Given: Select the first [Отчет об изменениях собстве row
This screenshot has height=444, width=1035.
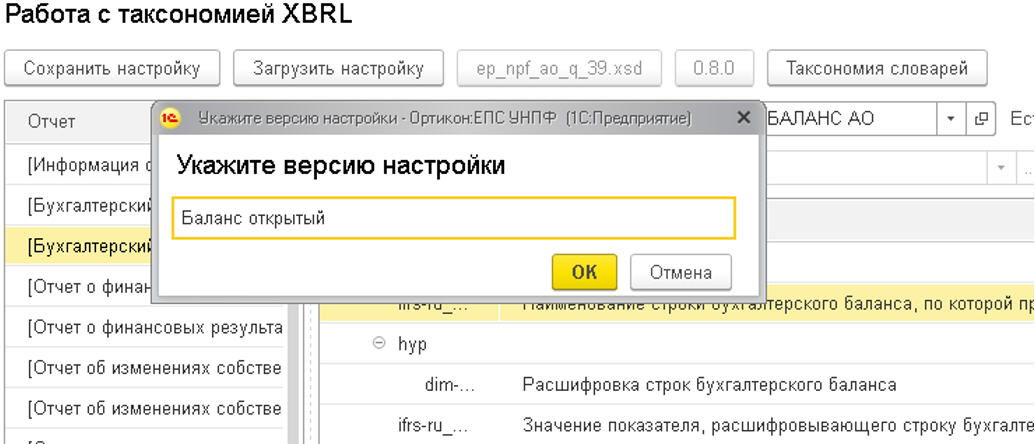Looking at the screenshot, I should [155, 368].
